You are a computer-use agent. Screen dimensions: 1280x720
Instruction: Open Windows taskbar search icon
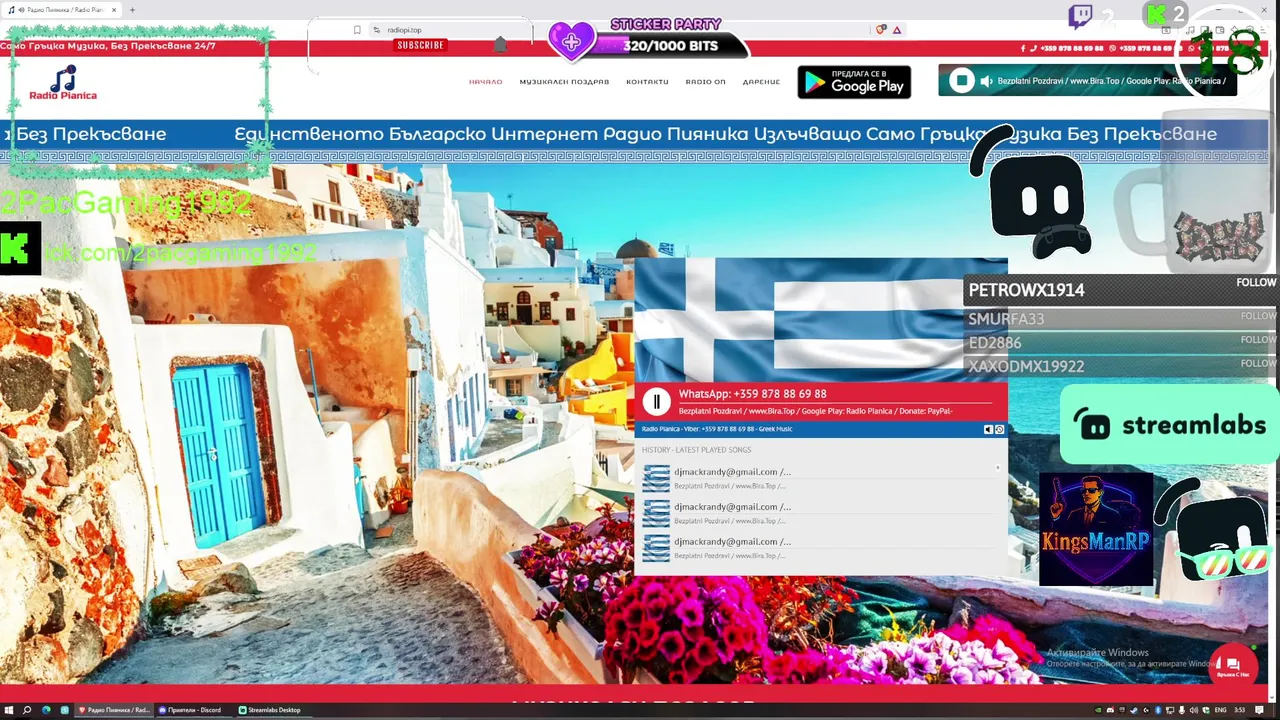[x=27, y=710]
